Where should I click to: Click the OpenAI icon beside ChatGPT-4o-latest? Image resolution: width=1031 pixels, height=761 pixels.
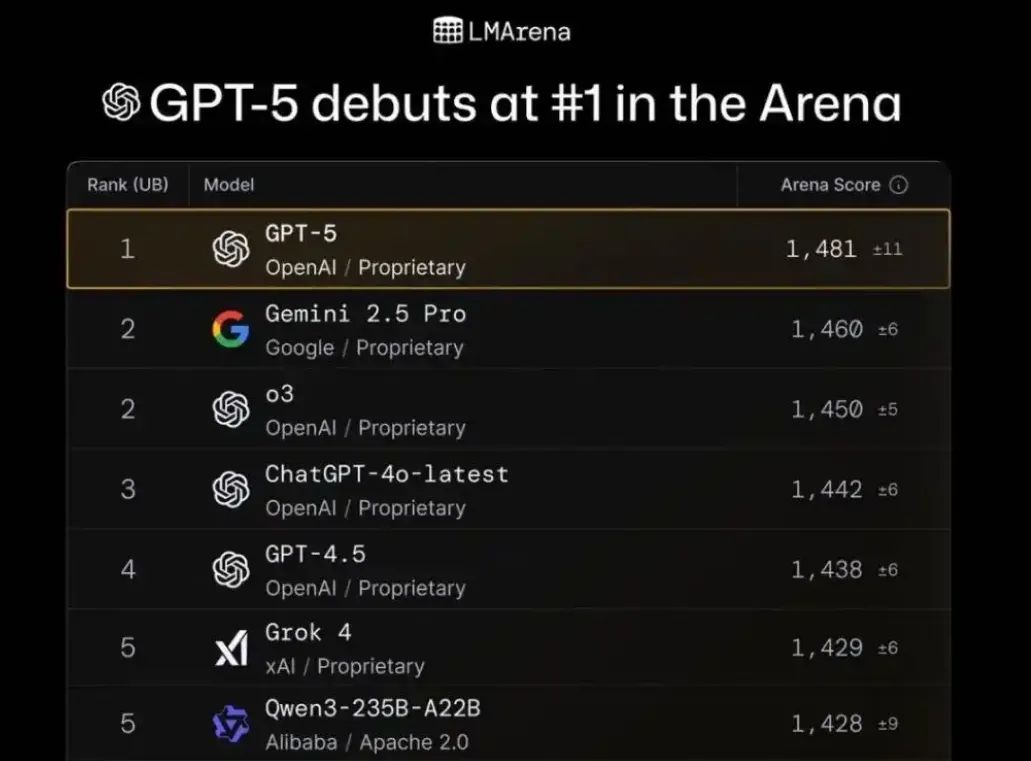(x=231, y=489)
